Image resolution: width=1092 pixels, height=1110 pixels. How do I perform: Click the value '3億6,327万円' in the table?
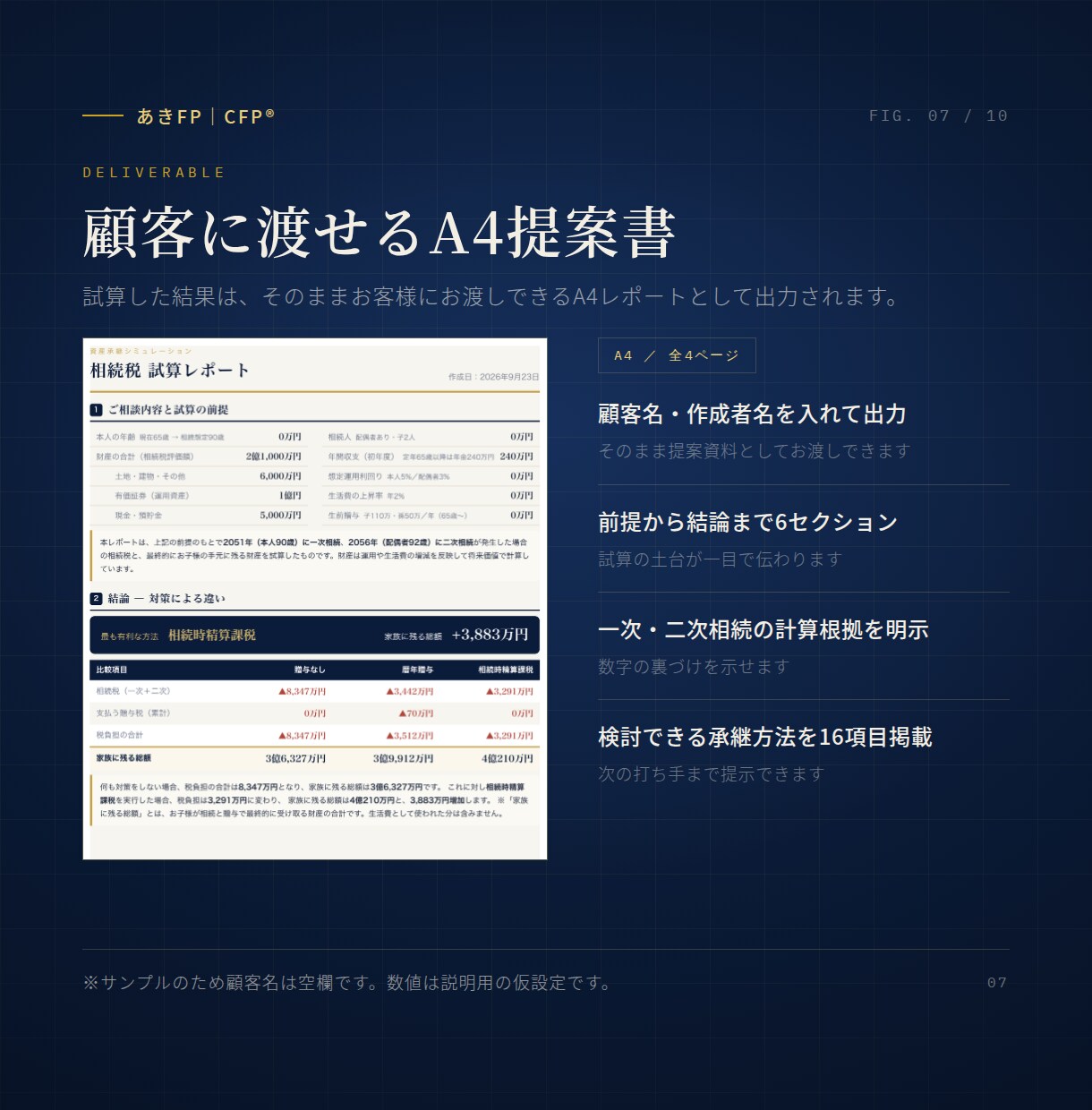tap(296, 758)
